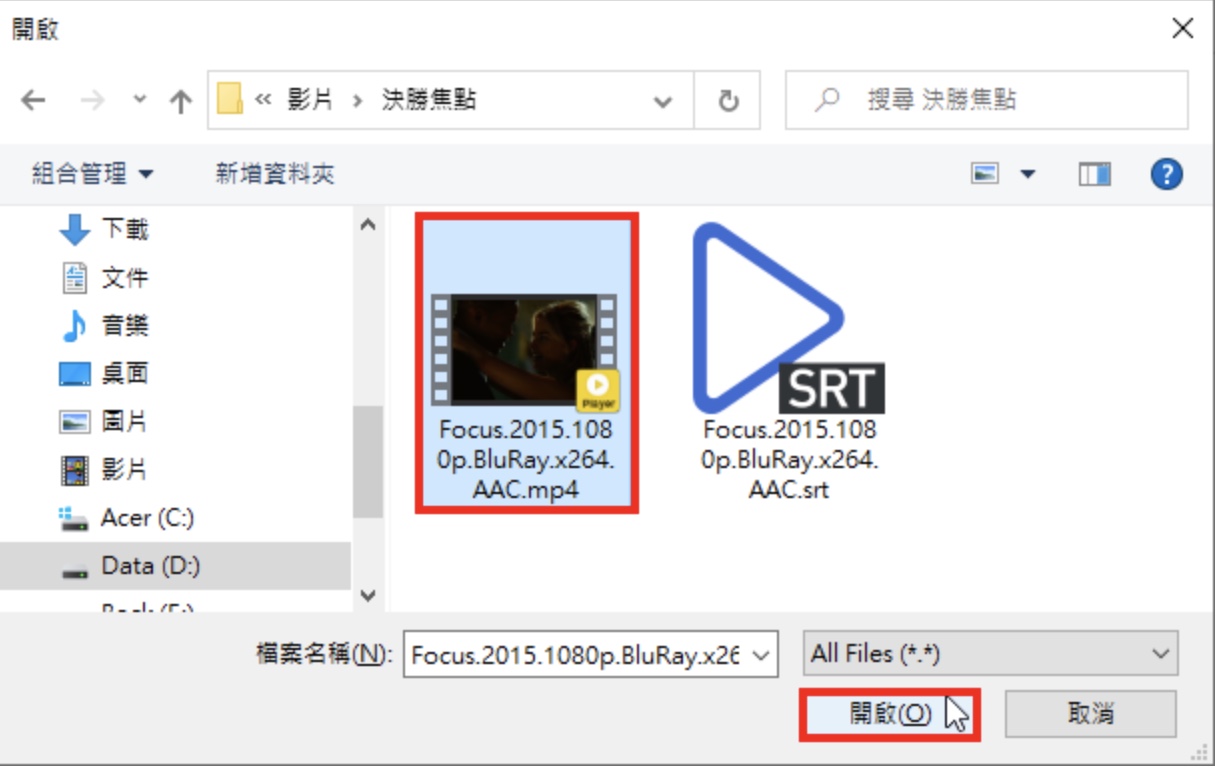Click the 取消 cancel button
The height and width of the screenshot is (780, 1232).
(1091, 714)
